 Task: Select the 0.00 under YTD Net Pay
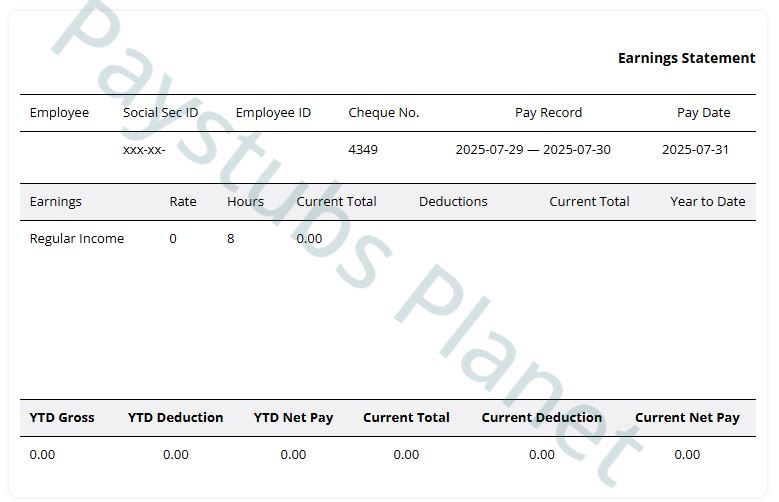[293, 455]
